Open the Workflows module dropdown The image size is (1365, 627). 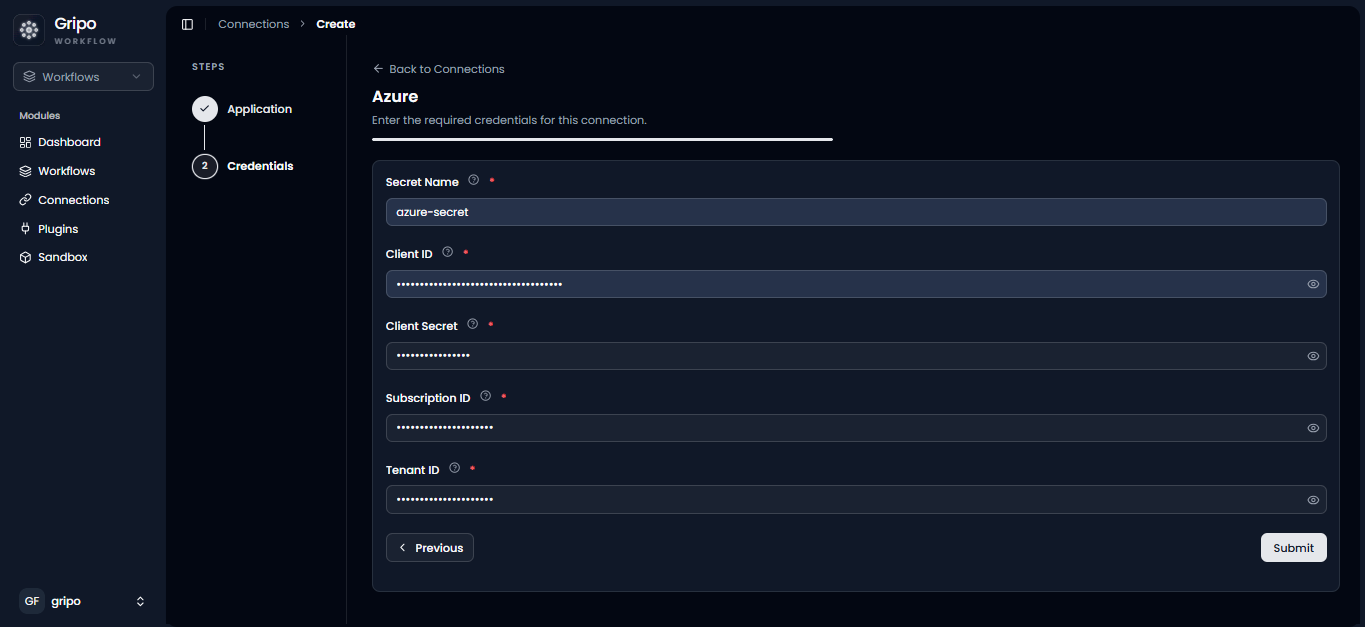pos(83,77)
